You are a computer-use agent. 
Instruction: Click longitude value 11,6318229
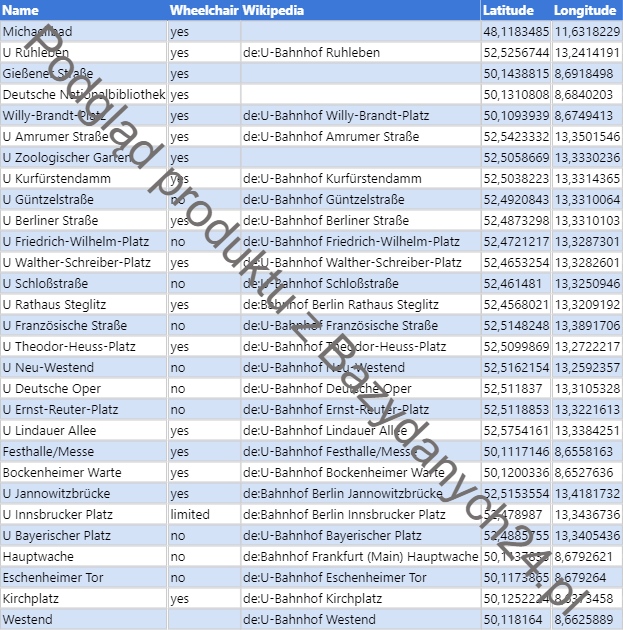(x=587, y=31)
